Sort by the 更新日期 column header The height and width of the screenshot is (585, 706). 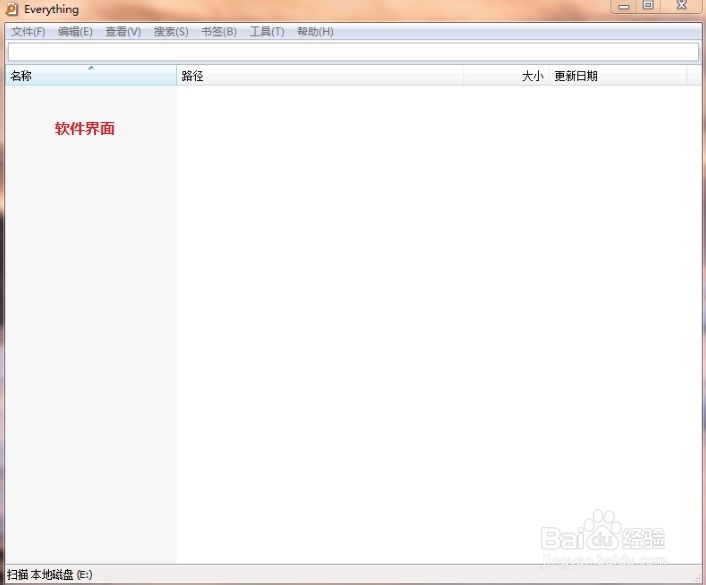(618, 75)
